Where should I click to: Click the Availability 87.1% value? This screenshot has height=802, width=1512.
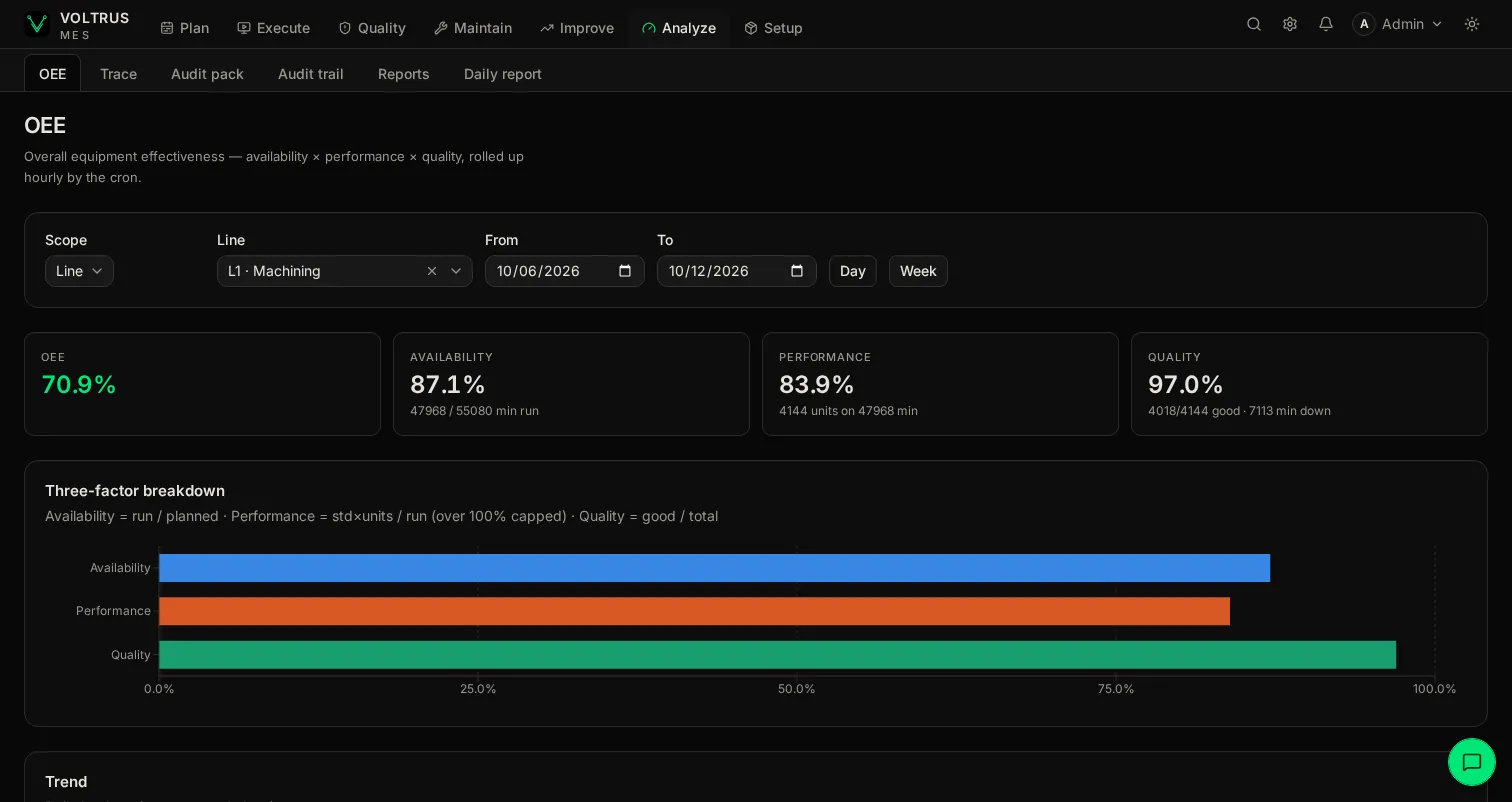pyautogui.click(x=448, y=385)
